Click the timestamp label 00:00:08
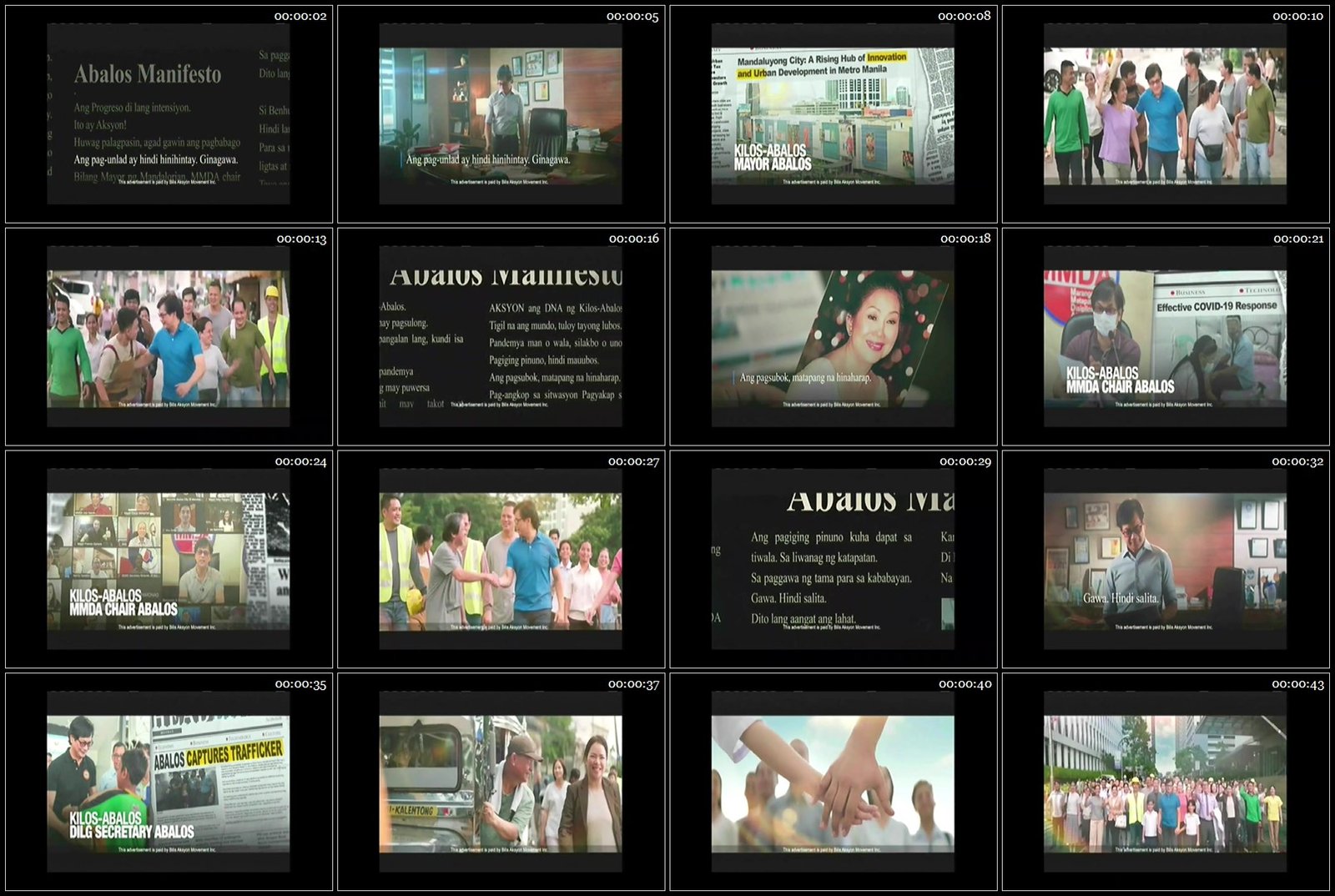The width and height of the screenshot is (1335, 896). [x=965, y=16]
